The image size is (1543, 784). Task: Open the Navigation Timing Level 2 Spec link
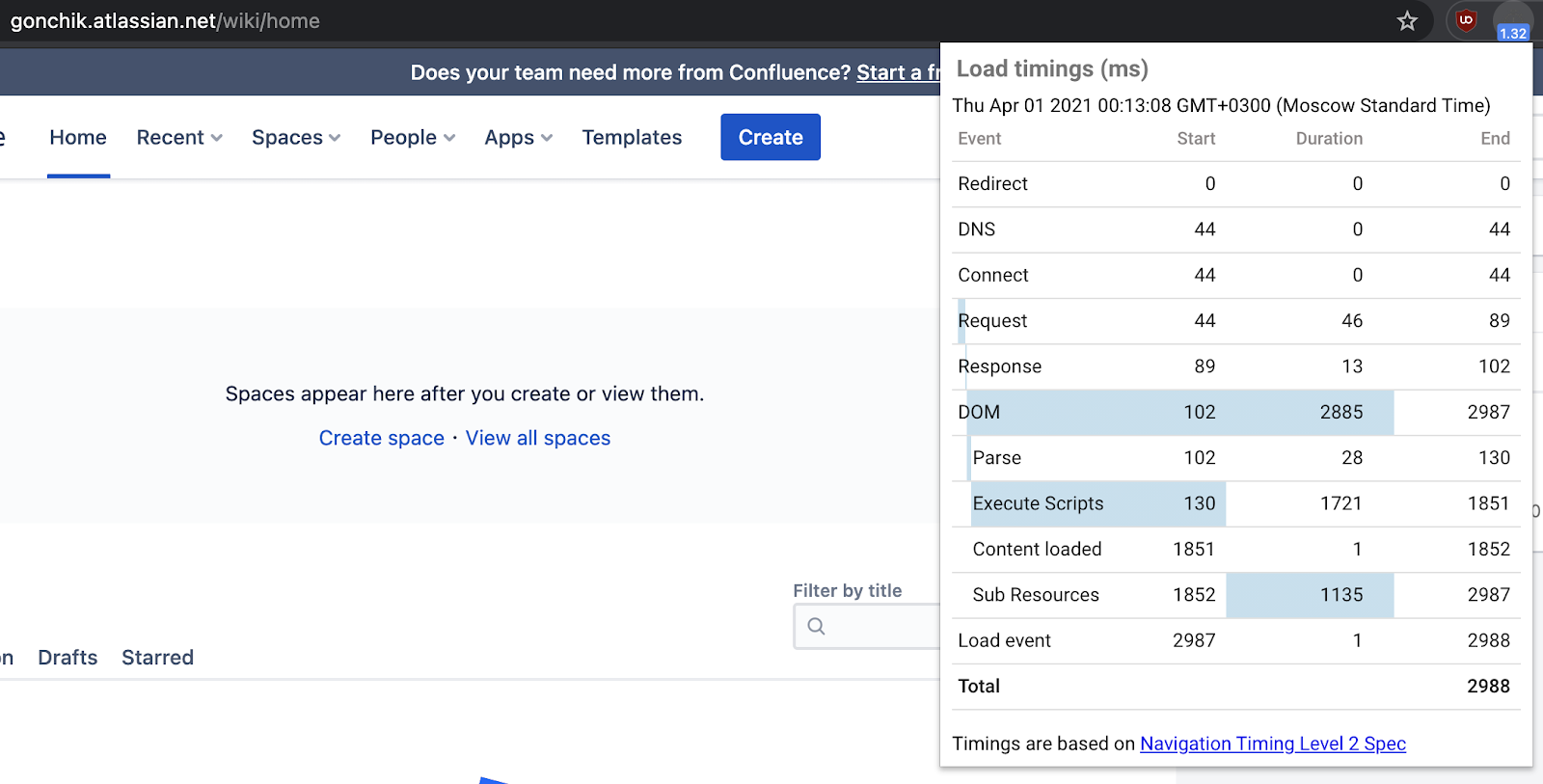coord(1272,743)
